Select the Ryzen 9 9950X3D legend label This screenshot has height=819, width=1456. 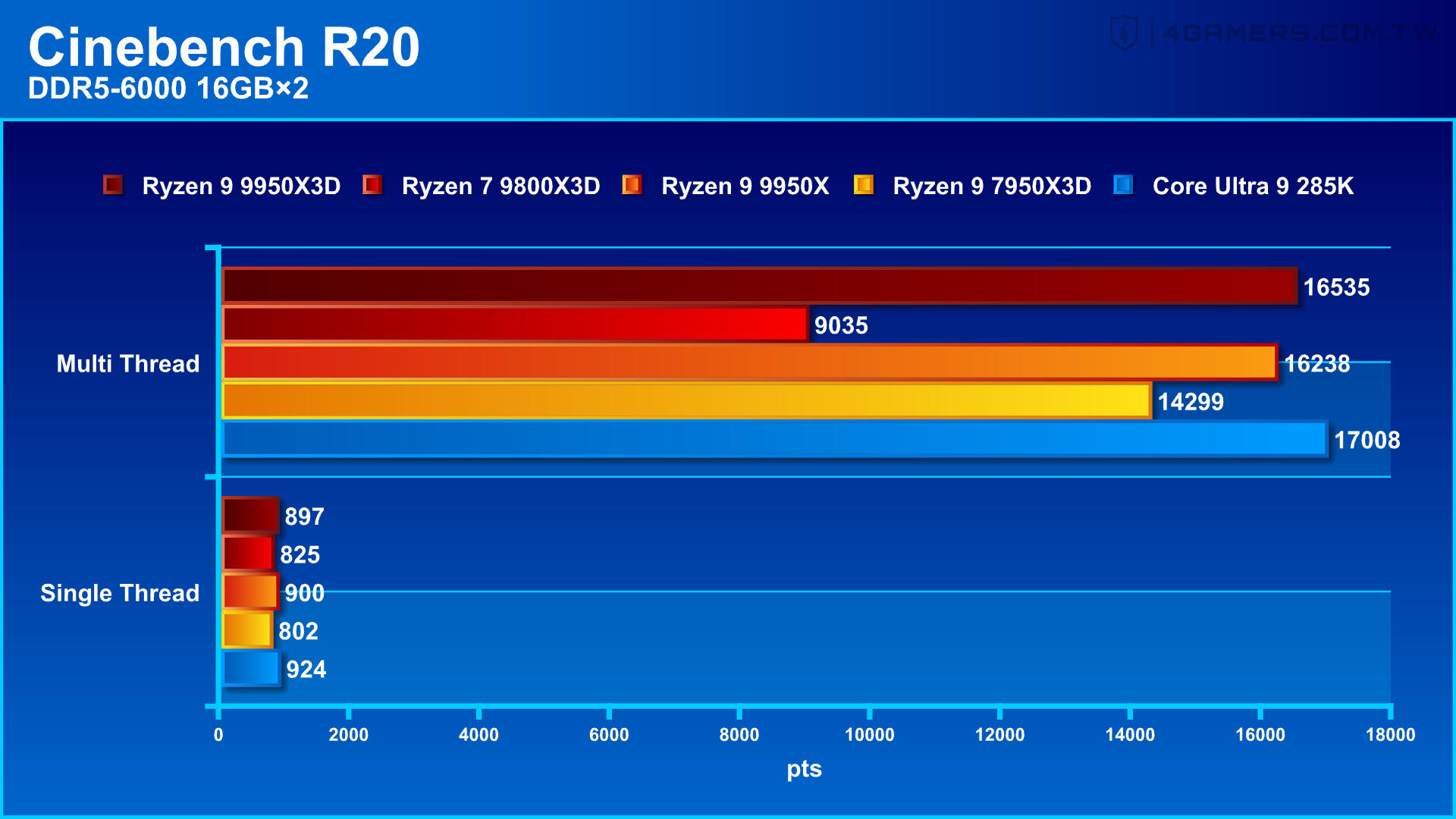241,186
